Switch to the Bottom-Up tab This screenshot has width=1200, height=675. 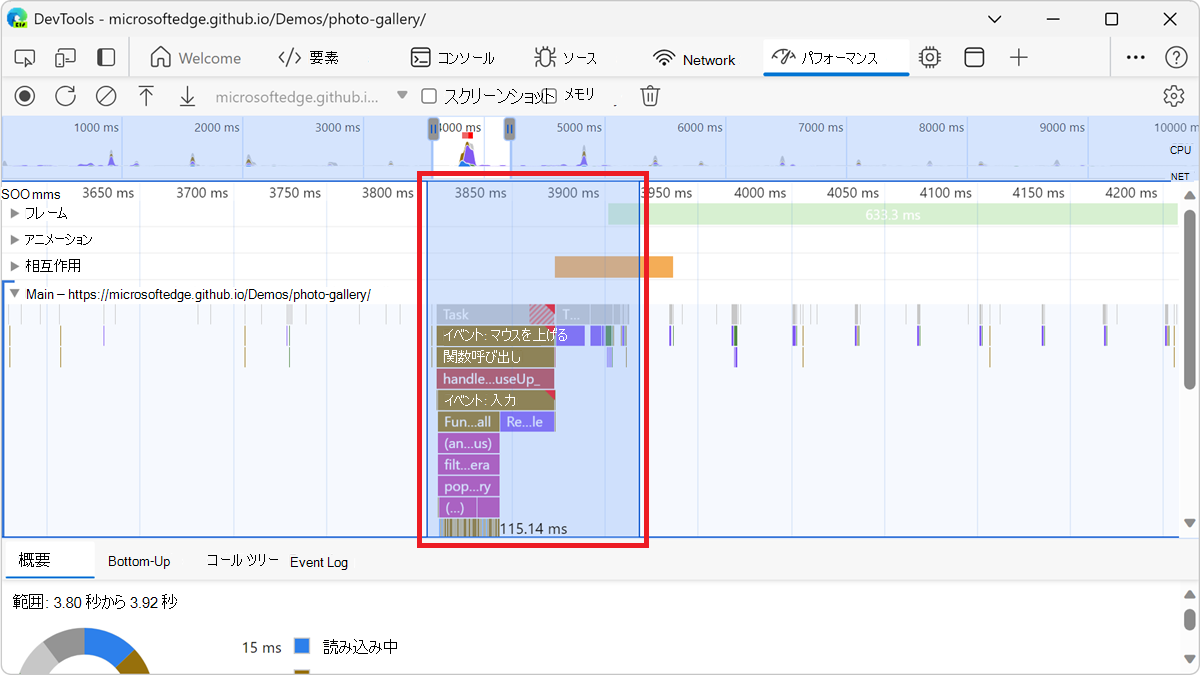point(139,561)
